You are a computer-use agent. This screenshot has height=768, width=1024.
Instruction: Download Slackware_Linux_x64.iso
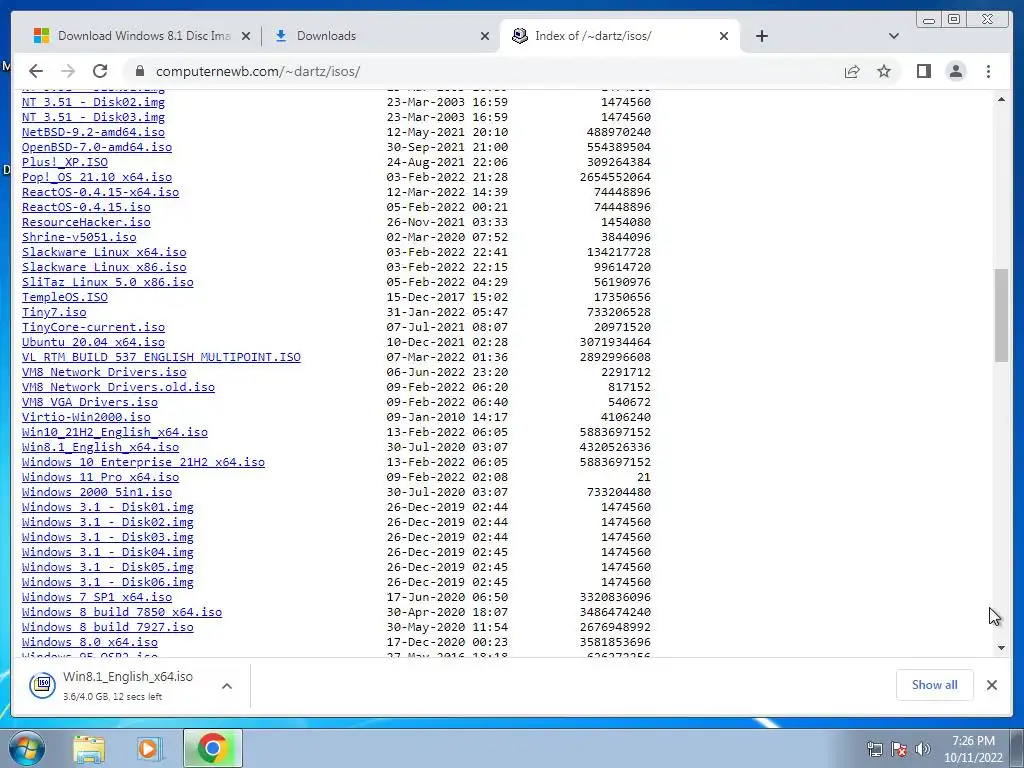(104, 252)
